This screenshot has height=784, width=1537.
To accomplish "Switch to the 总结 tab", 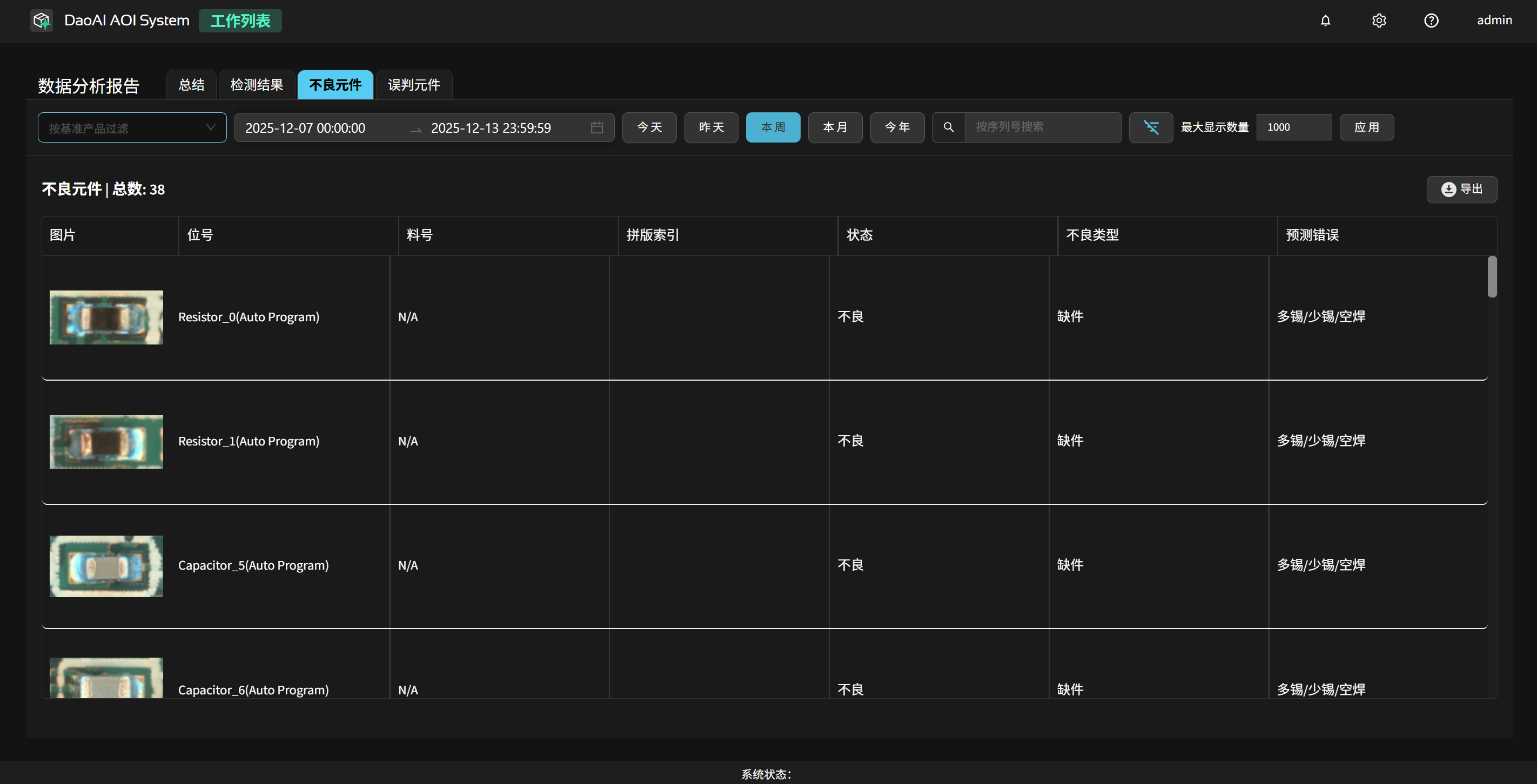I will tap(192, 85).
